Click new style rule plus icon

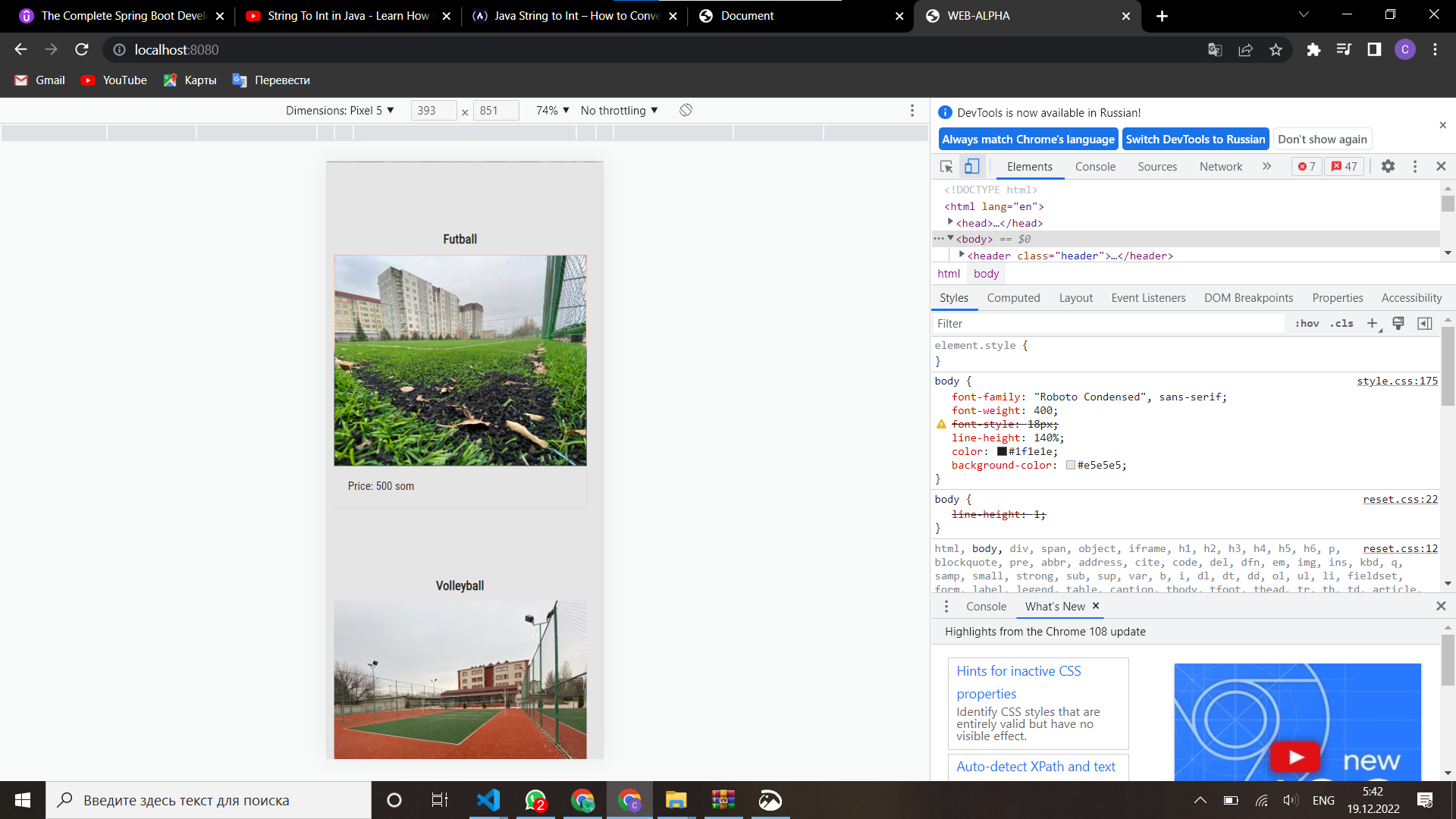[1372, 324]
